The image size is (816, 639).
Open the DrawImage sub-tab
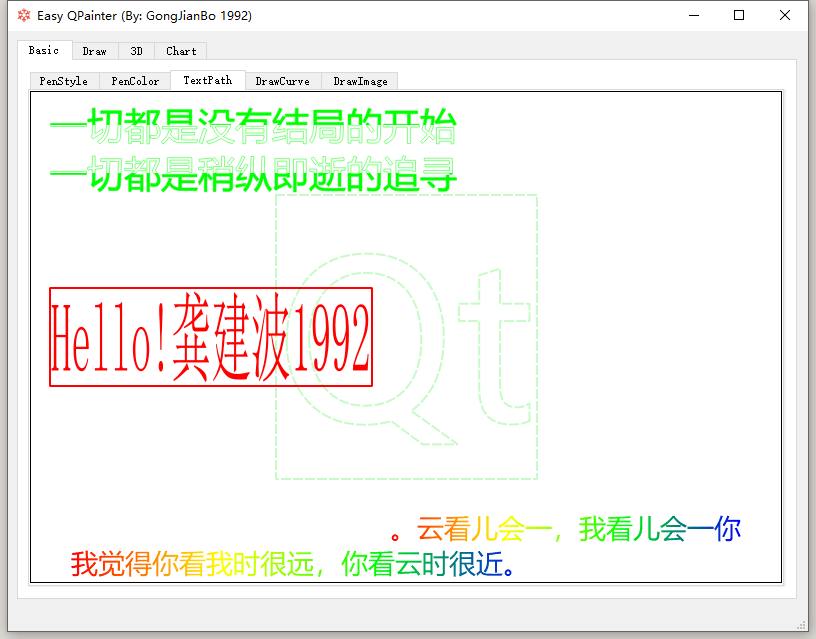coord(360,81)
